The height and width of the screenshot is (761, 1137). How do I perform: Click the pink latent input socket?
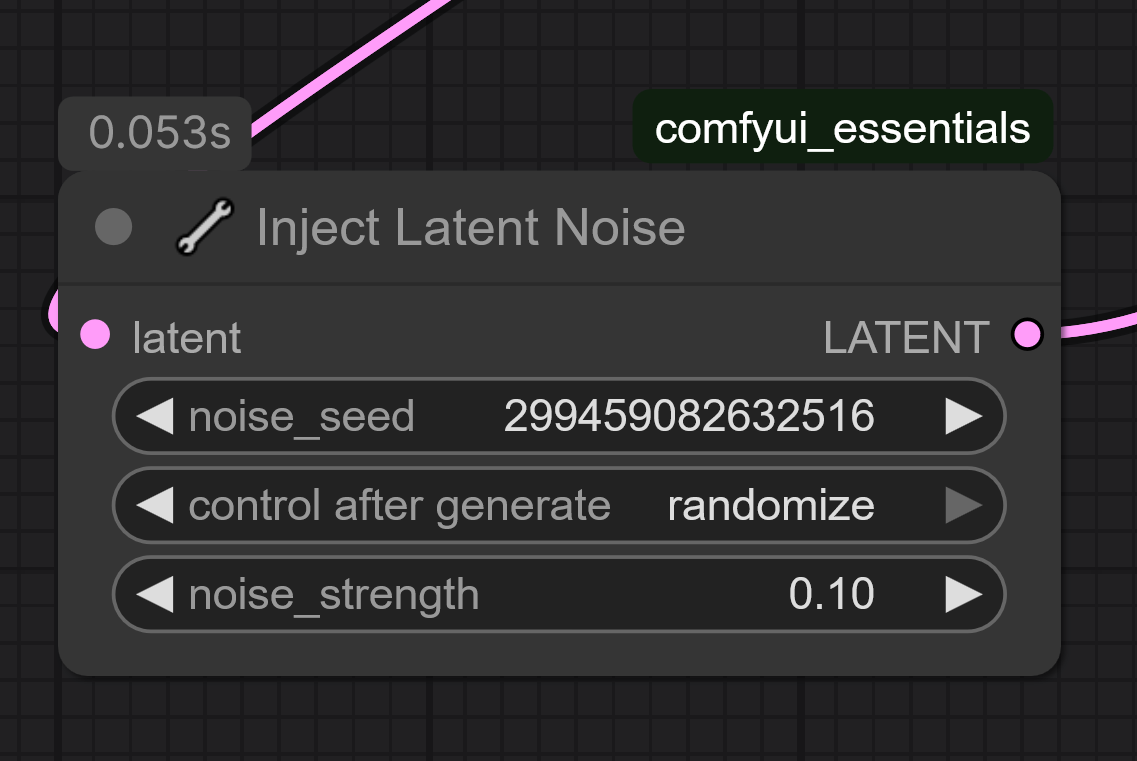(95, 334)
